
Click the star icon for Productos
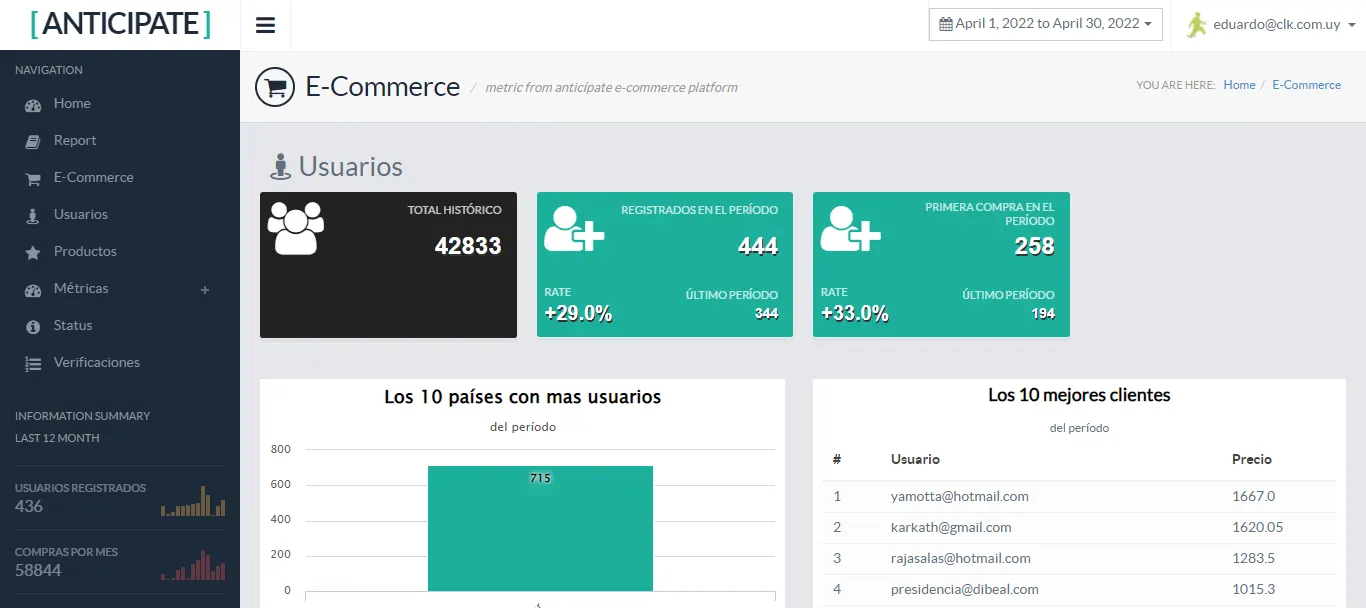click(33, 252)
